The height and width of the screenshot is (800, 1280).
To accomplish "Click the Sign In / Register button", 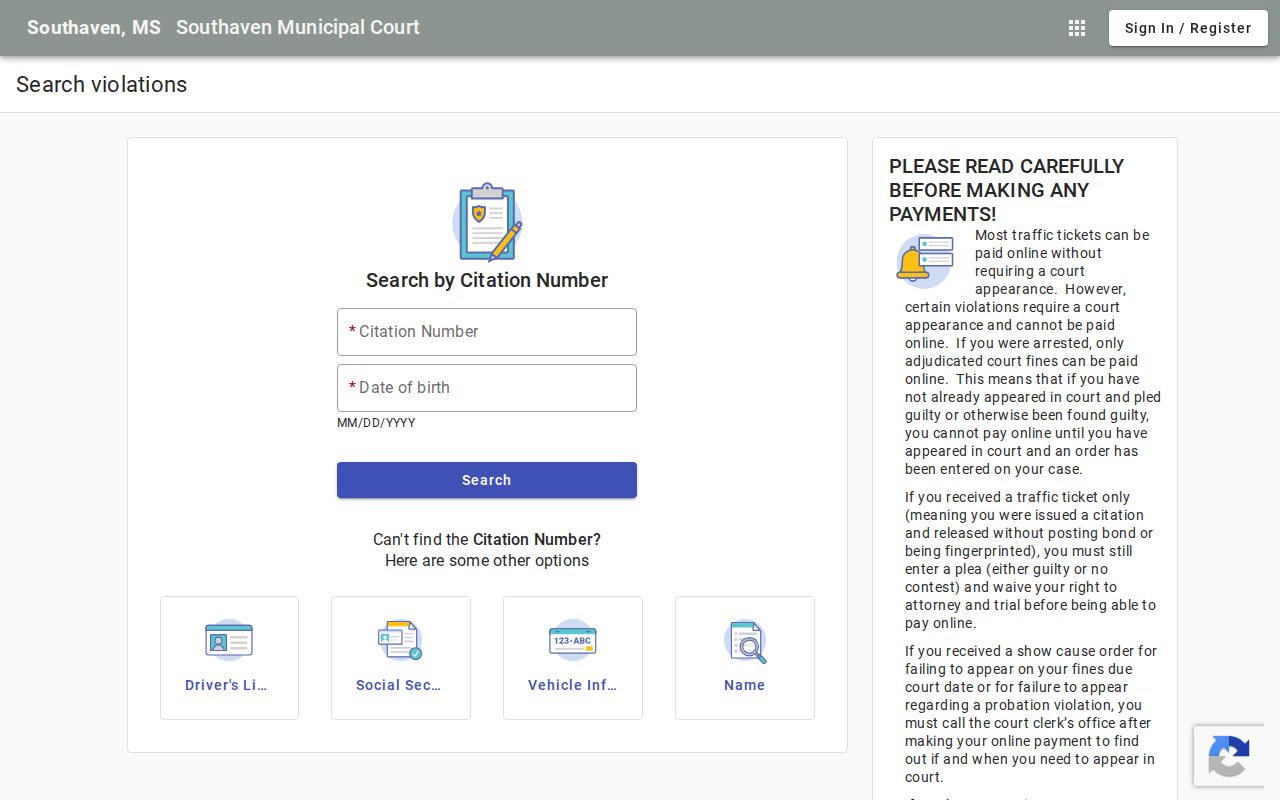I will pyautogui.click(x=1188, y=28).
